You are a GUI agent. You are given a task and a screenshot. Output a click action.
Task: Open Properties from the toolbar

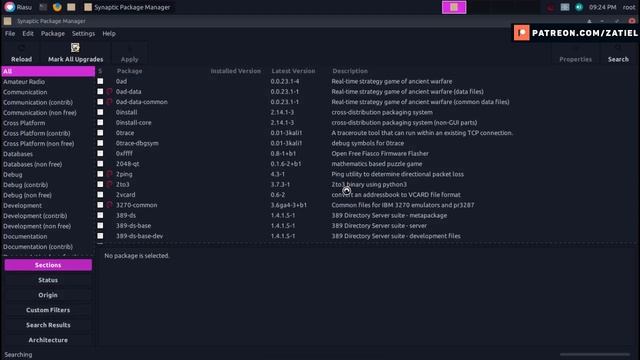576,53
